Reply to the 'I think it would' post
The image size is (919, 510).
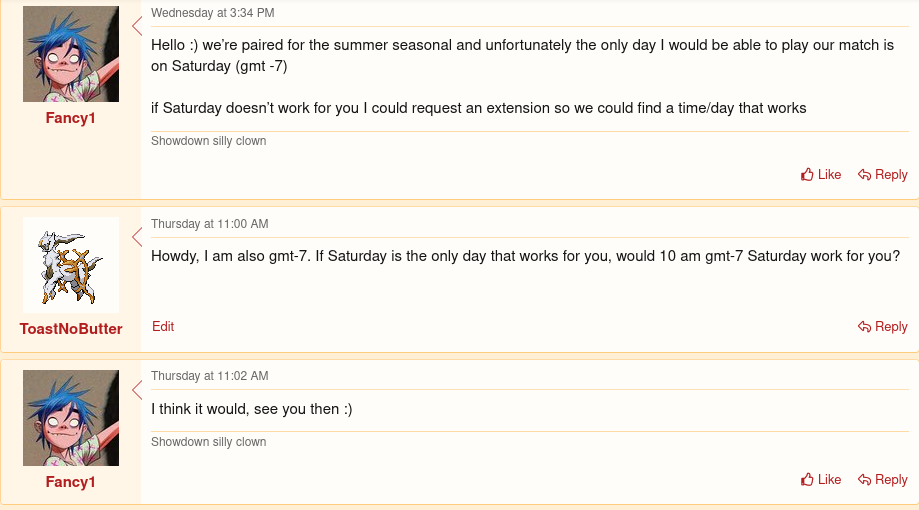tap(883, 480)
